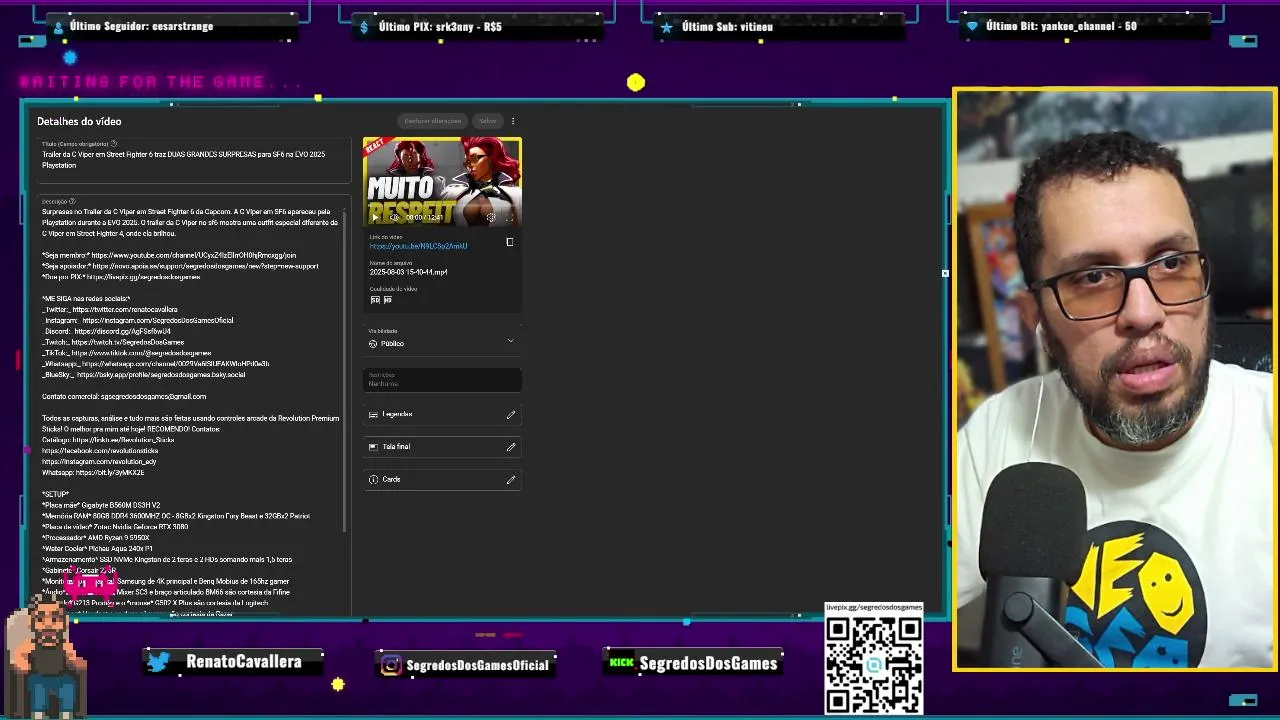Open the Legendas row
This screenshot has width=1280, height=720.
(442, 414)
